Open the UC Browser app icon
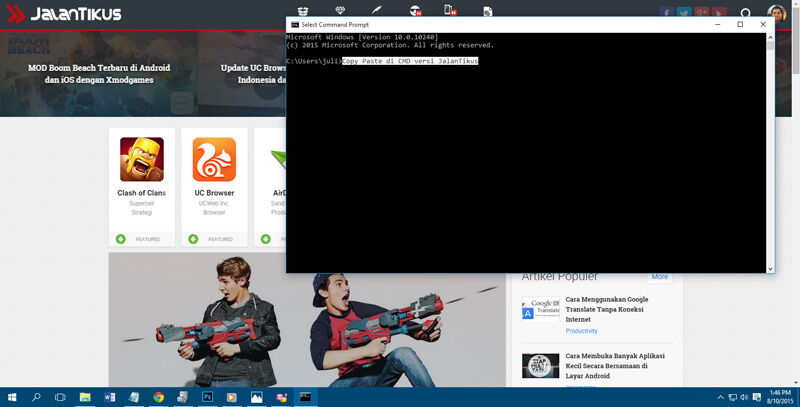800x407 pixels. coord(214,159)
